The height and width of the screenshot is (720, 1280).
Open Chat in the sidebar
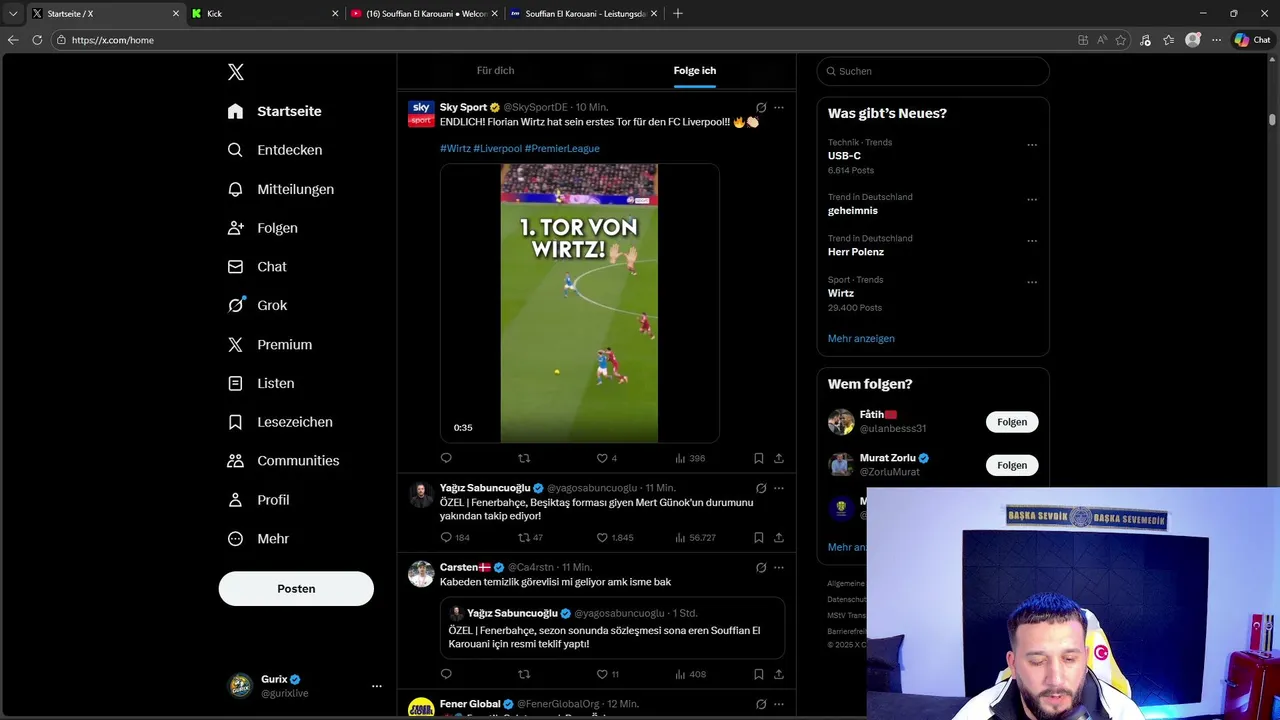pyautogui.click(x=257, y=267)
